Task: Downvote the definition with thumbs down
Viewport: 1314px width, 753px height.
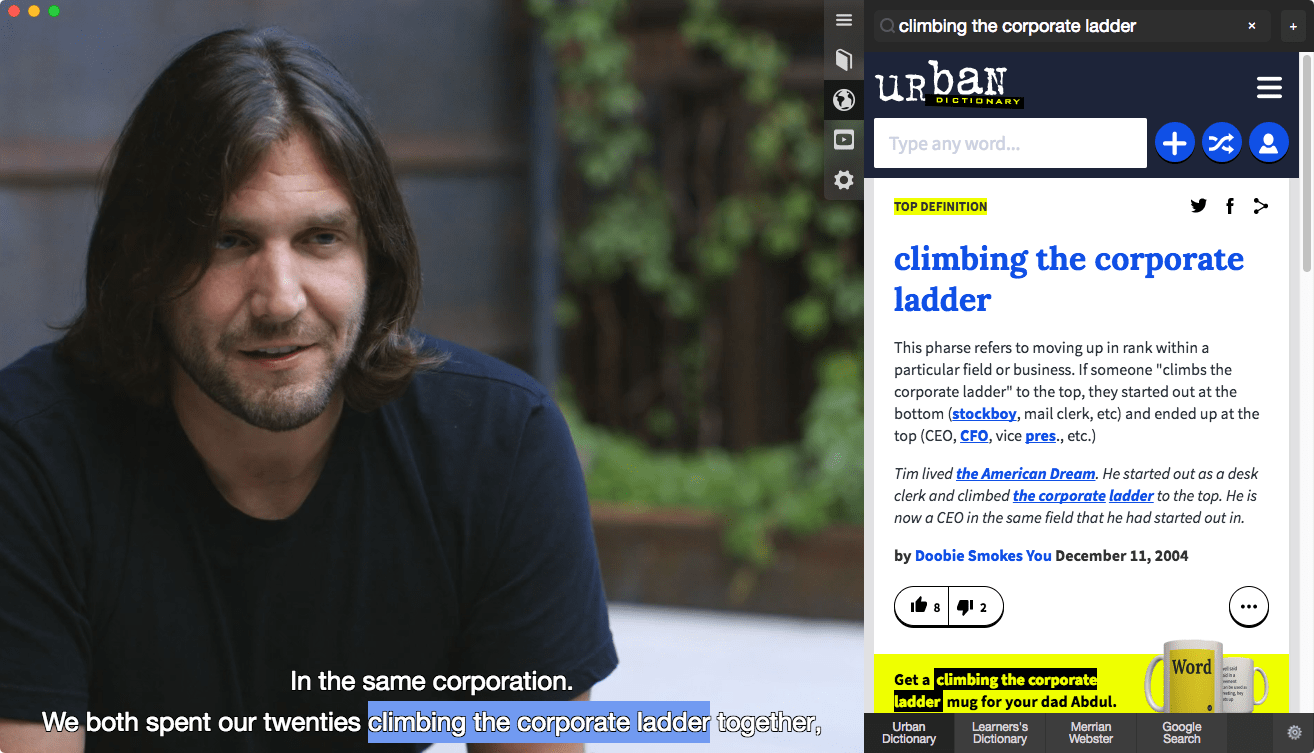Action: click(x=974, y=606)
